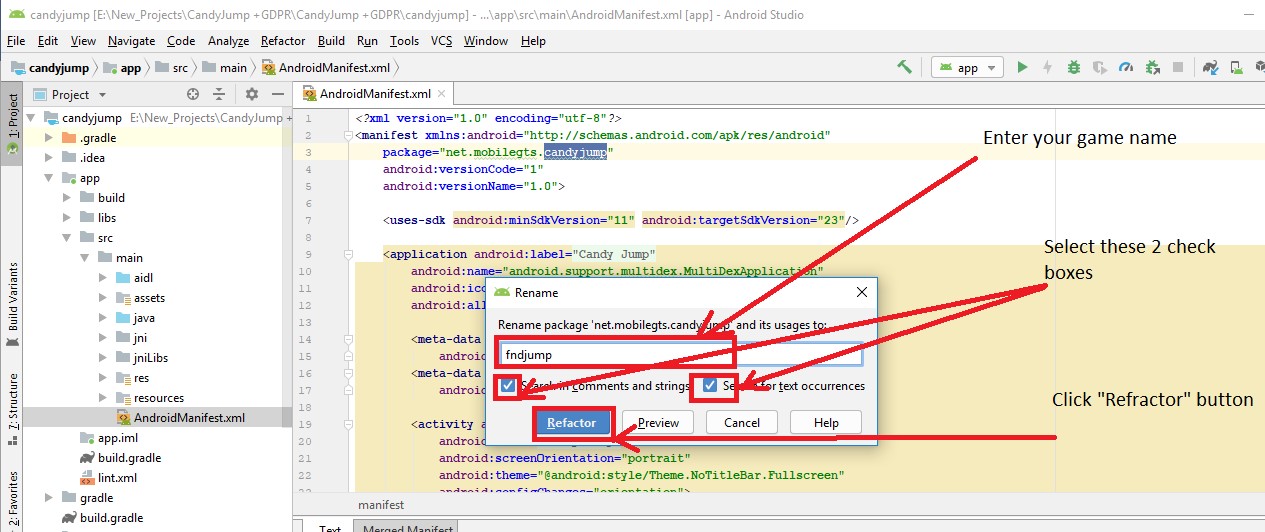The image size is (1265, 532).
Task: Open the VCS menu
Action: pyautogui.click(x=442, y=41)
